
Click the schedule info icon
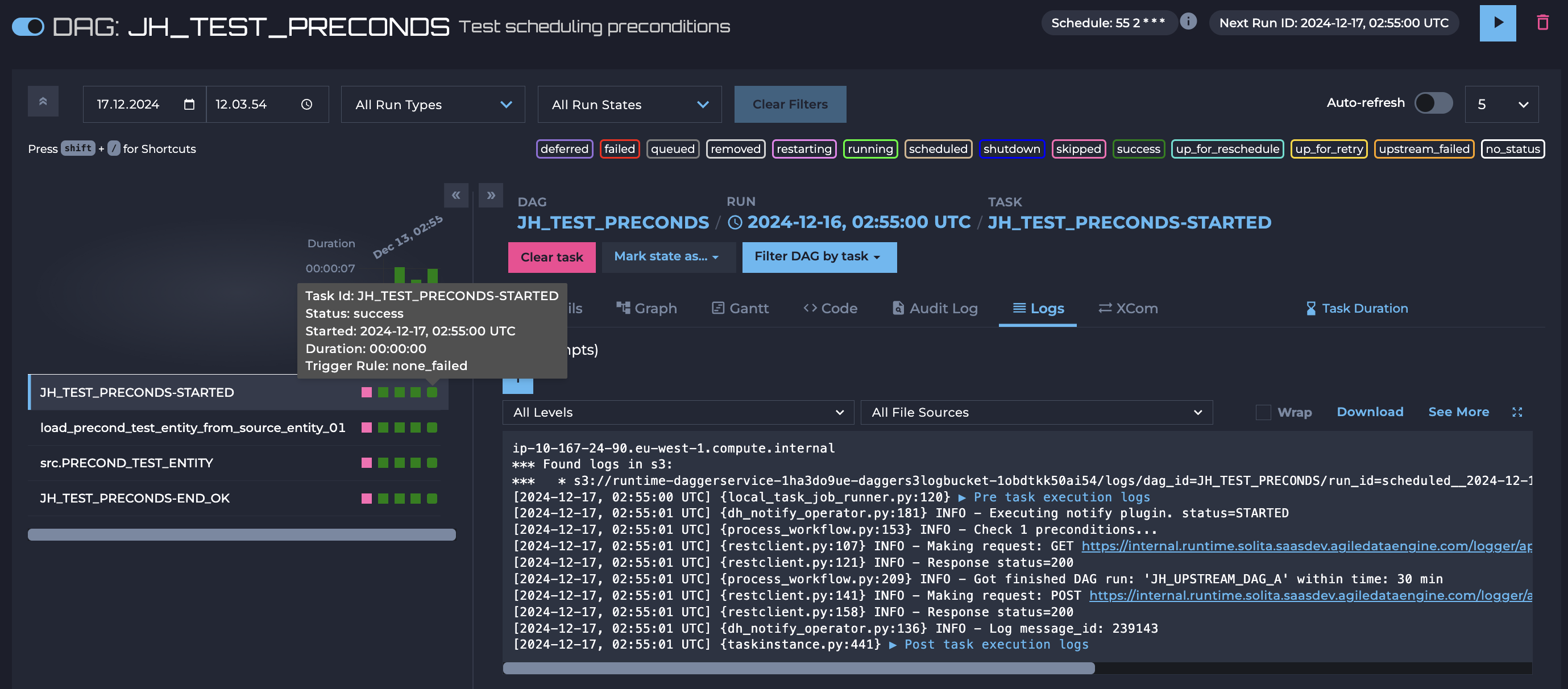click(1188, 22)
